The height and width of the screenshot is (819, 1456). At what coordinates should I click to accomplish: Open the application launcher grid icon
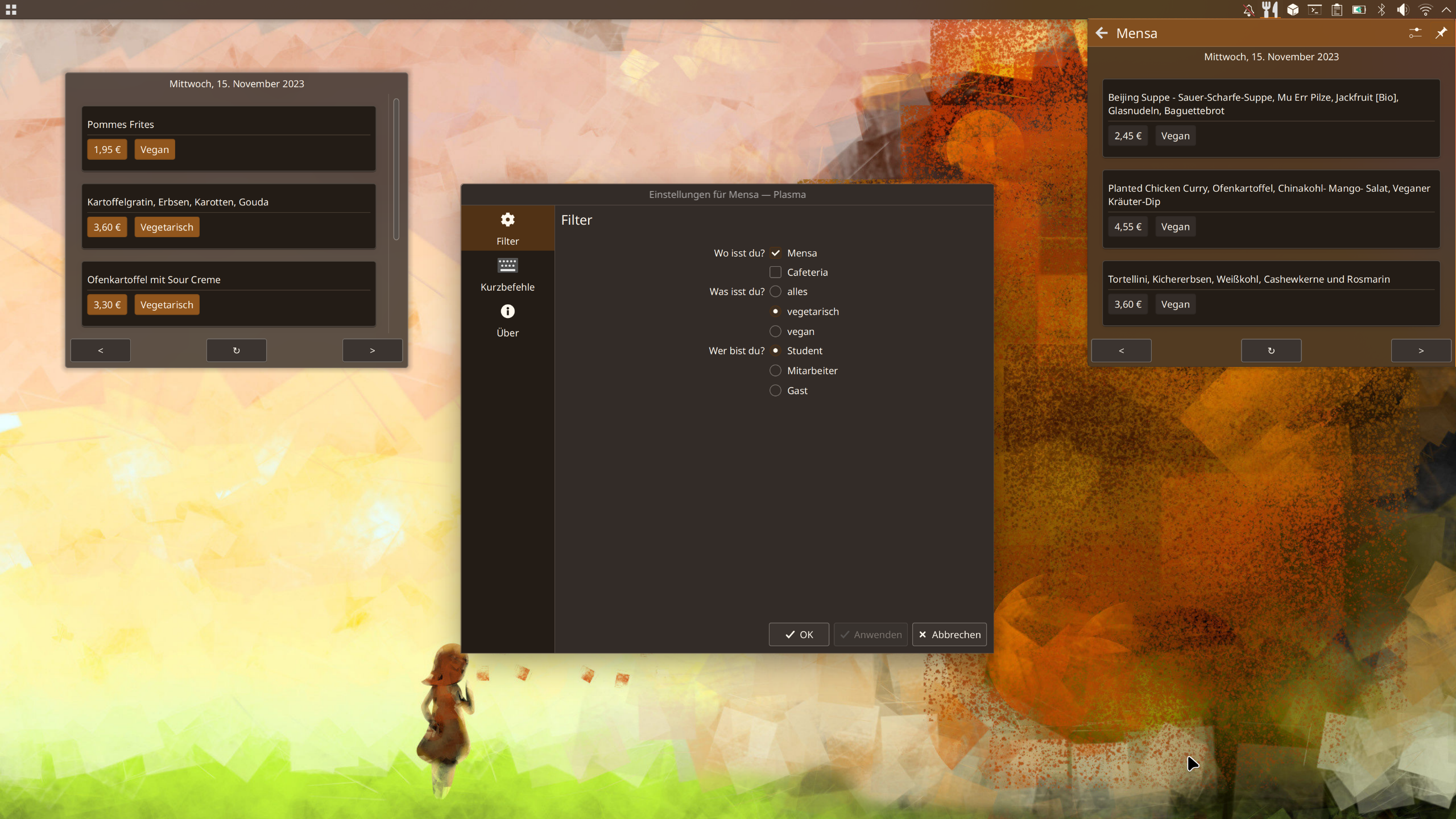coord(11,10)
